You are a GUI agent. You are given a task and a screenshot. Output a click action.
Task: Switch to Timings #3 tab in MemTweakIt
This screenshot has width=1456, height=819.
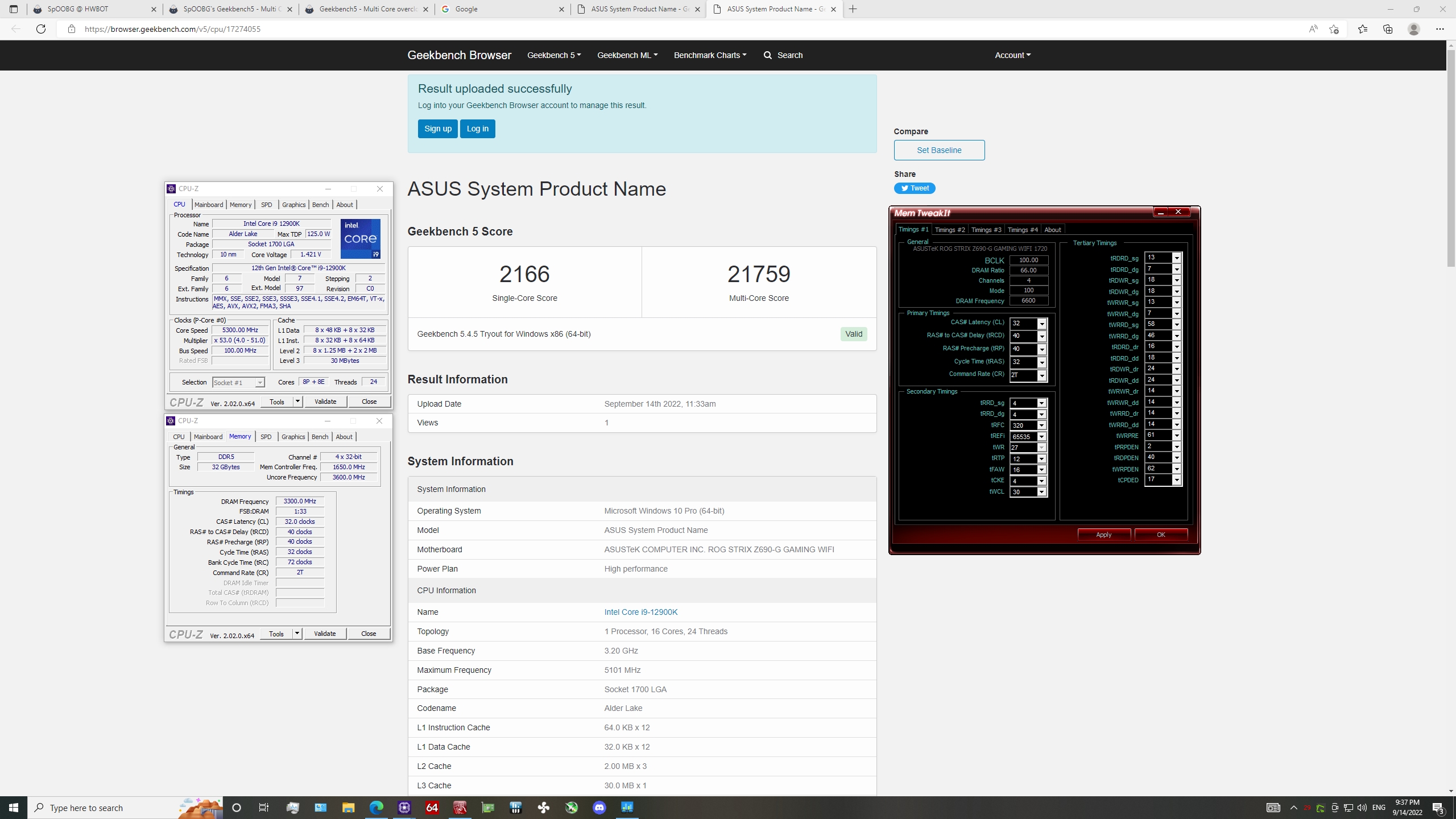pyautogui.click(x=986, y=230)
